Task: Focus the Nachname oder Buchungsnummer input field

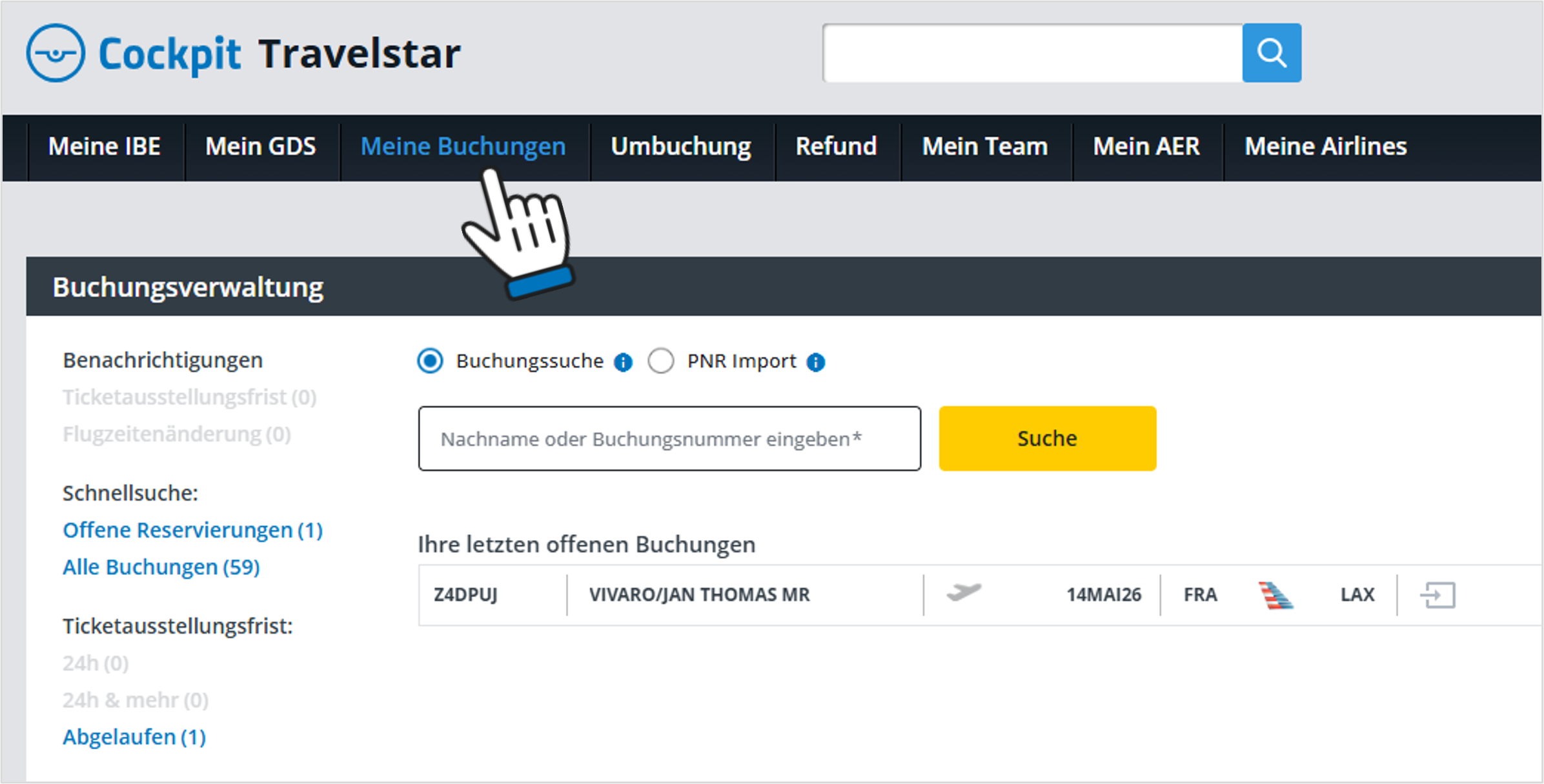Action: (x=669, y=439)
